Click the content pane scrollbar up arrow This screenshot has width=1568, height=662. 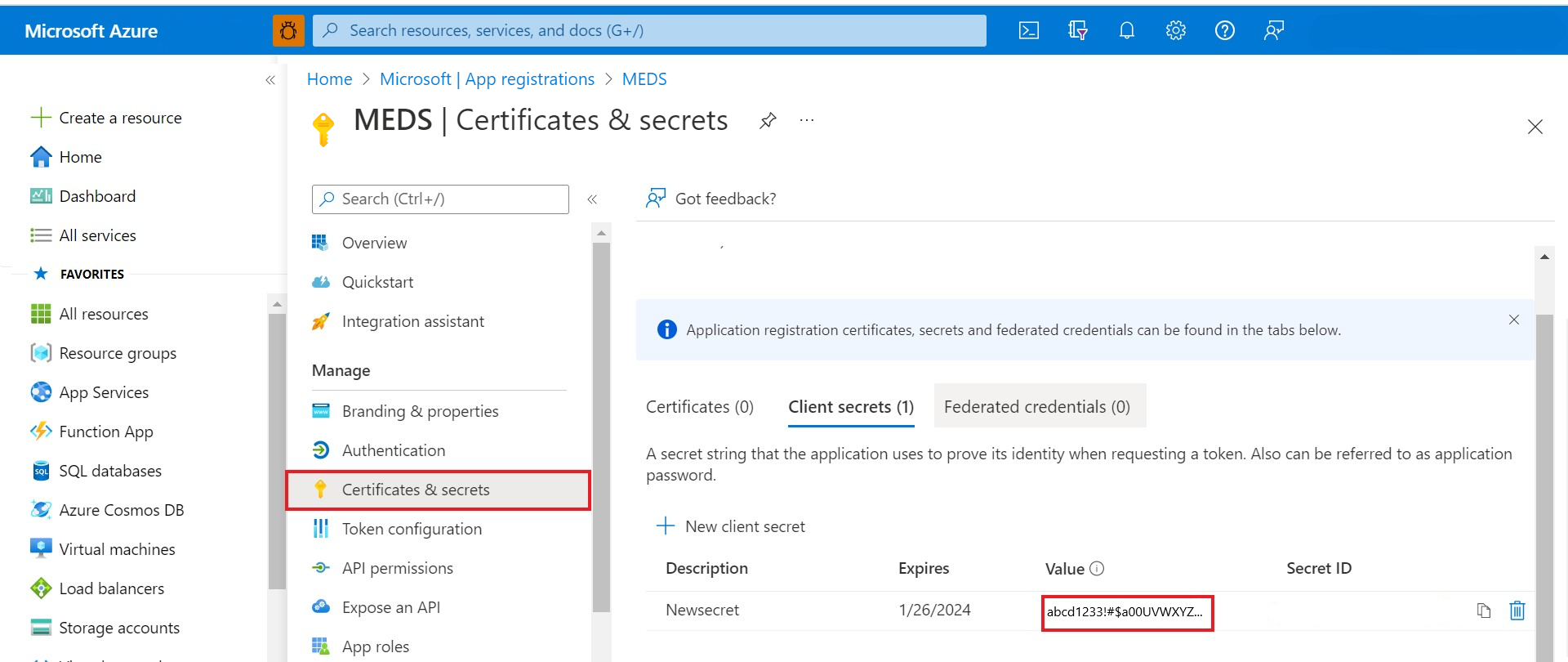point(1544,257)
